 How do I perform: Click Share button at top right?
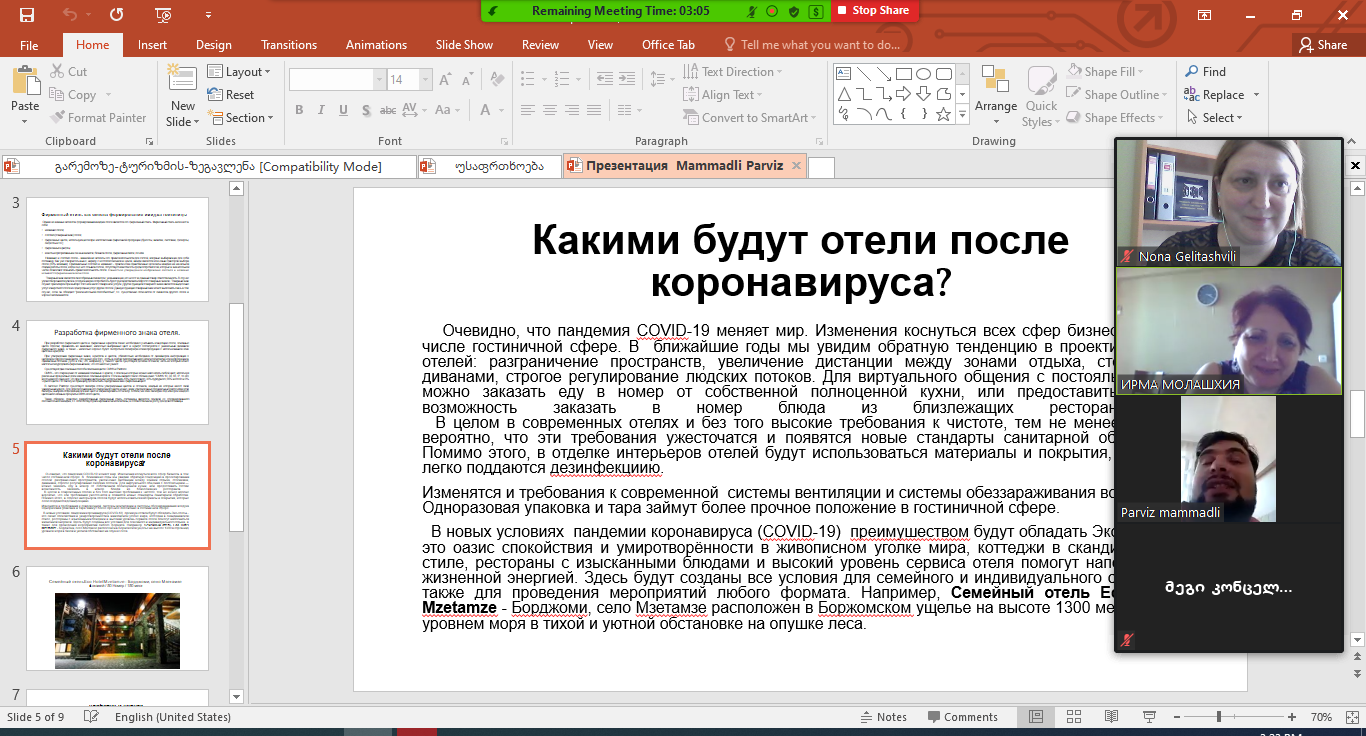coord(1323,45)
